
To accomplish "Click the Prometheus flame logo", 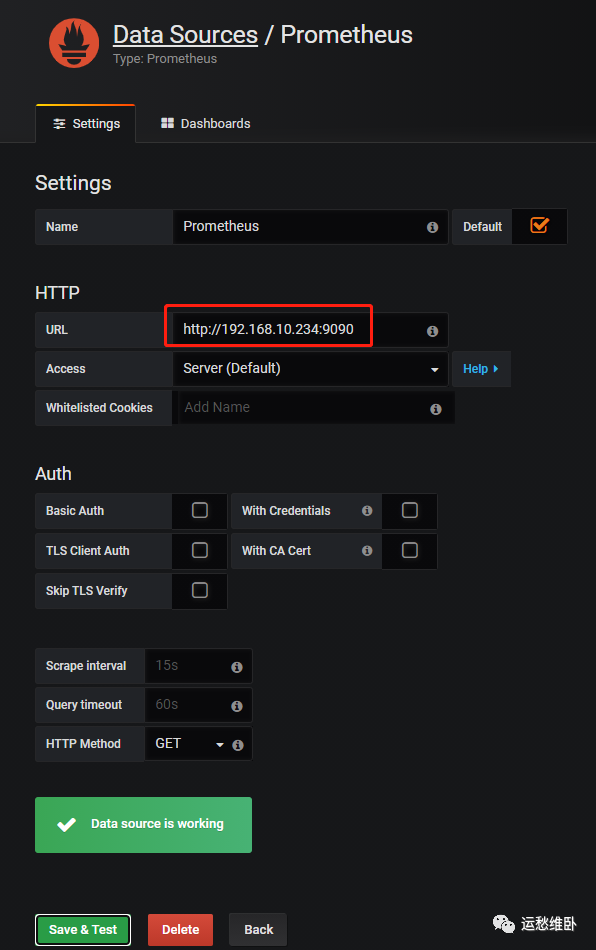I will pos(74,43).
